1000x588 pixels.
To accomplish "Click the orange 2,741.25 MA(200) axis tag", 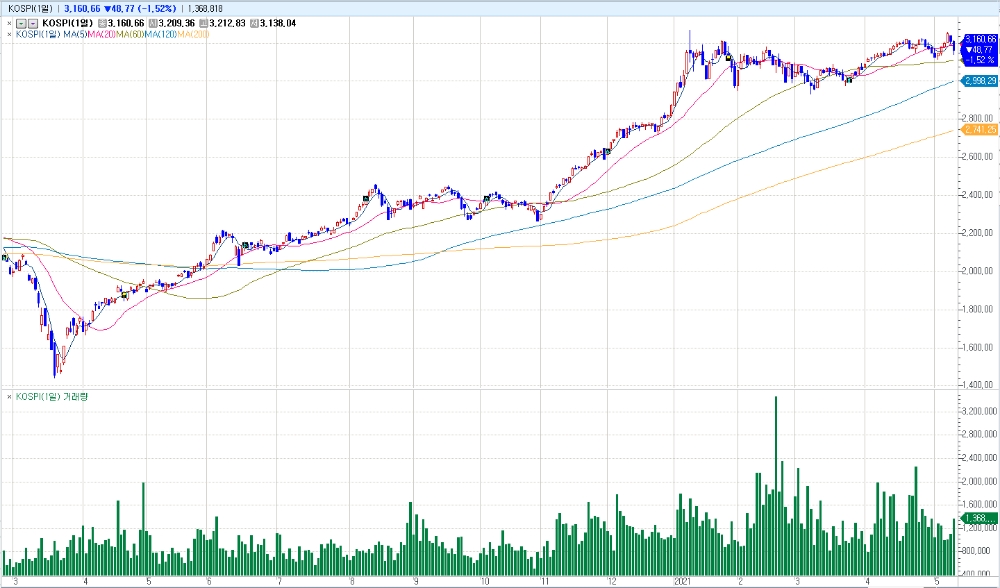I will click(x=978, y=130).
